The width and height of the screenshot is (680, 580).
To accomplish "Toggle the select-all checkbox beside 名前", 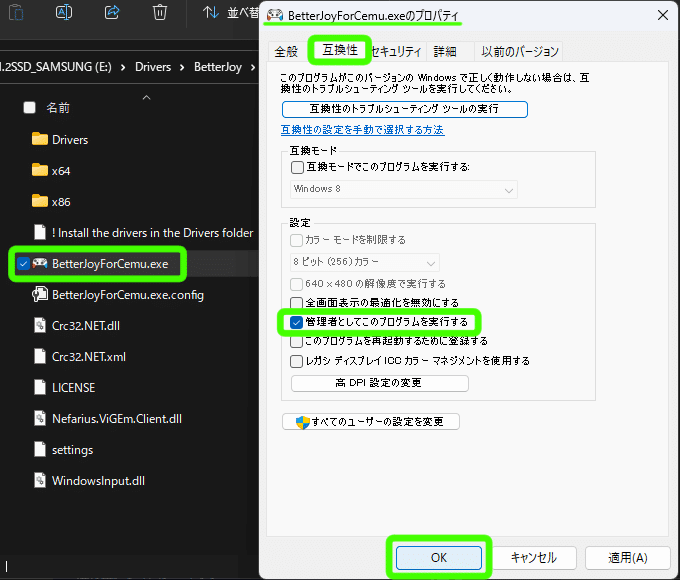I will (x=29, y=108).
